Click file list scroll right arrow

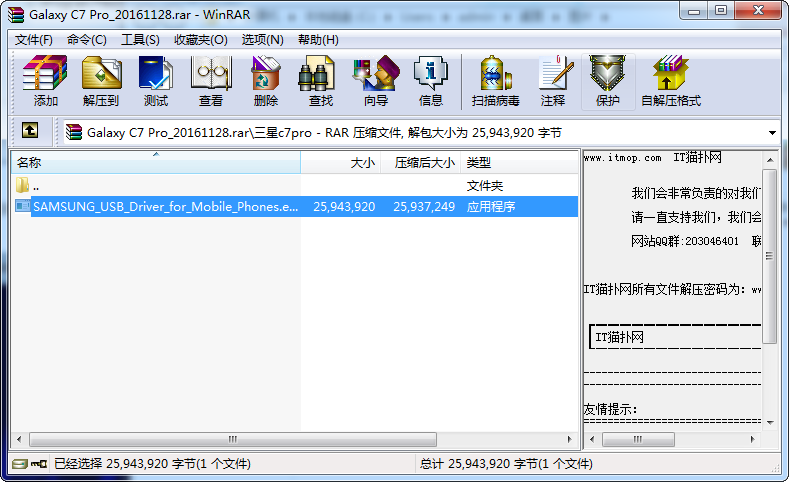(x=570, y=439)
